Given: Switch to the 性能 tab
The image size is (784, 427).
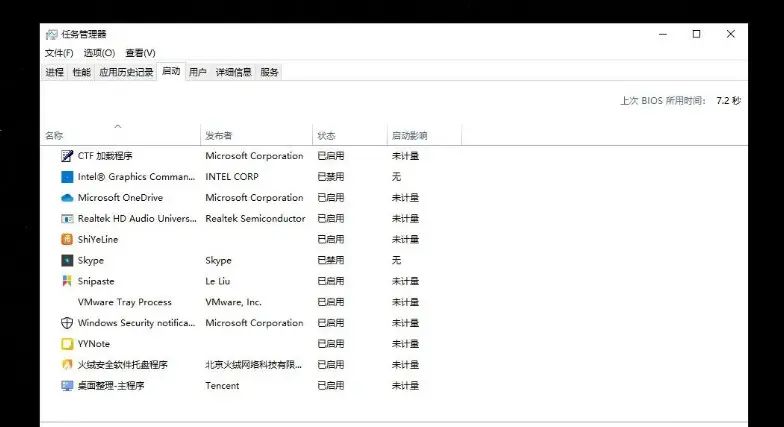Looking at the screenshot, I should tap(82, 72).
